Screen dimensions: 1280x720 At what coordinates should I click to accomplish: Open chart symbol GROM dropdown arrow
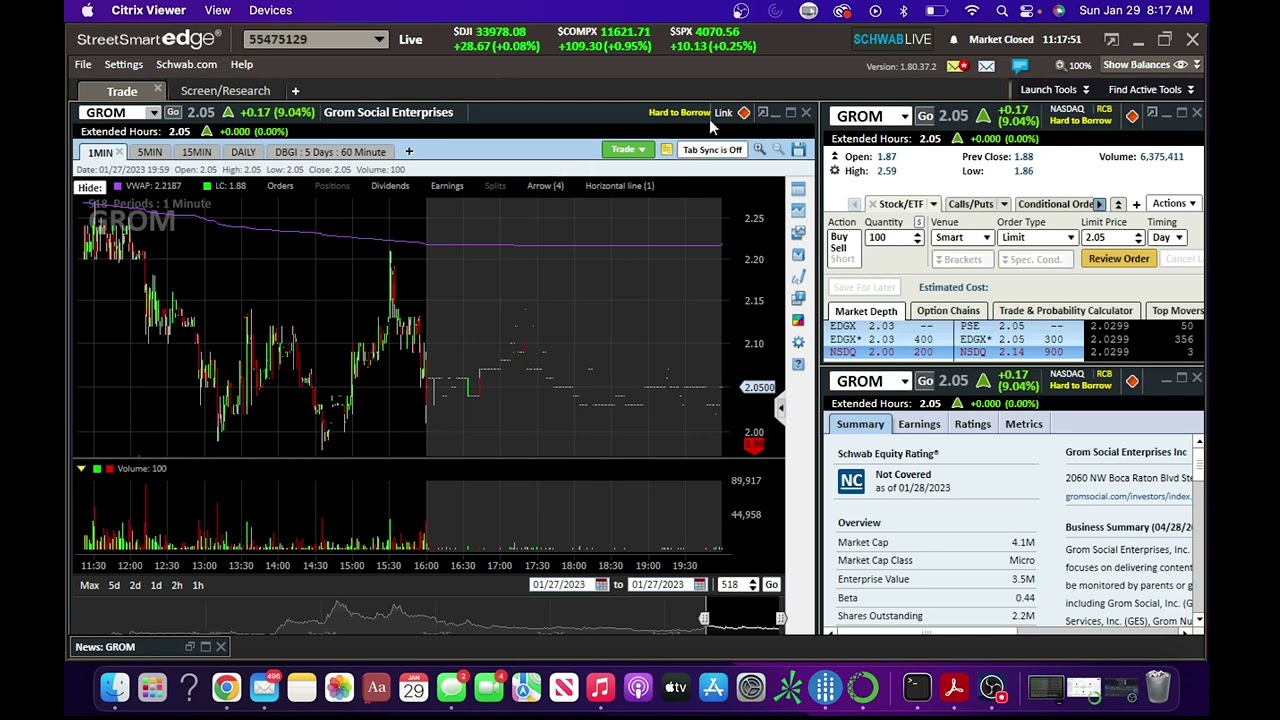(153, 113)
